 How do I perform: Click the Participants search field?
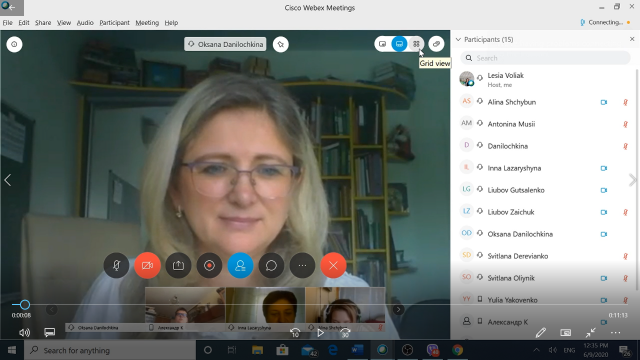point(545,58)
